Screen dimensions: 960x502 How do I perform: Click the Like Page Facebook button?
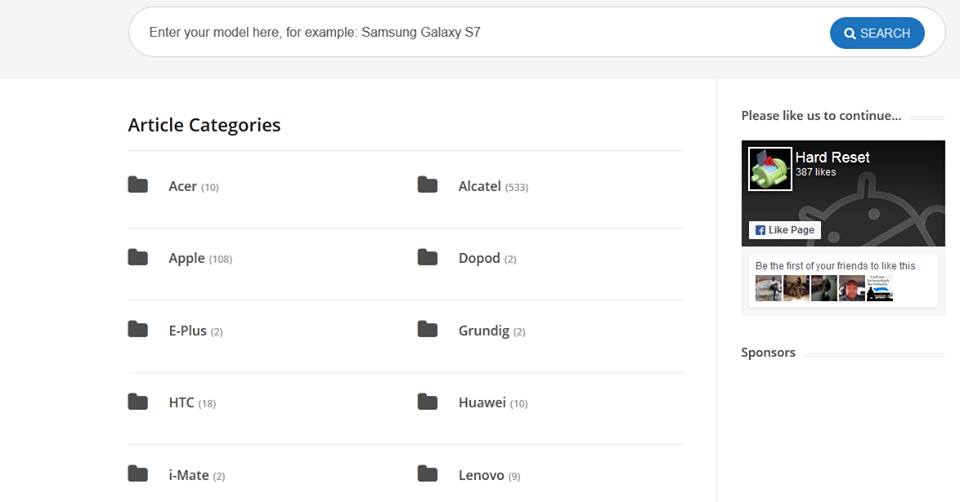[x=785, y=230]
